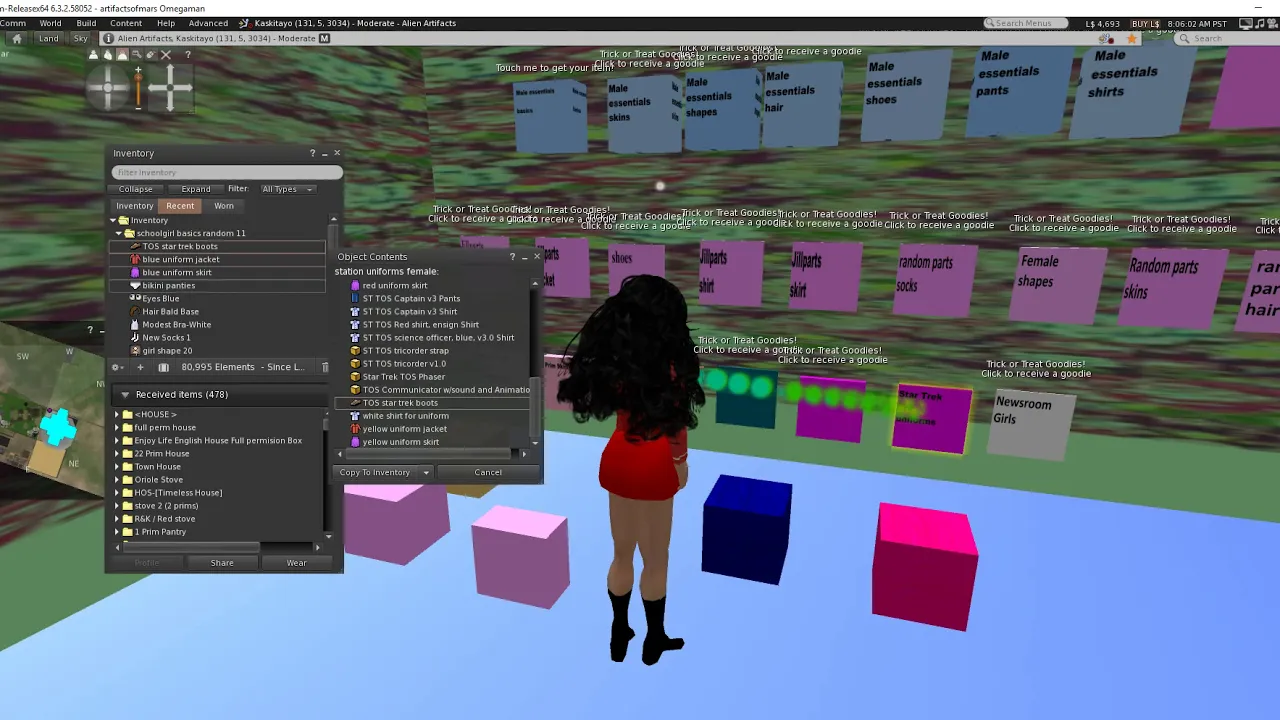
Task: Click the camera pan arrows control
Action: [x=170, y=88]
